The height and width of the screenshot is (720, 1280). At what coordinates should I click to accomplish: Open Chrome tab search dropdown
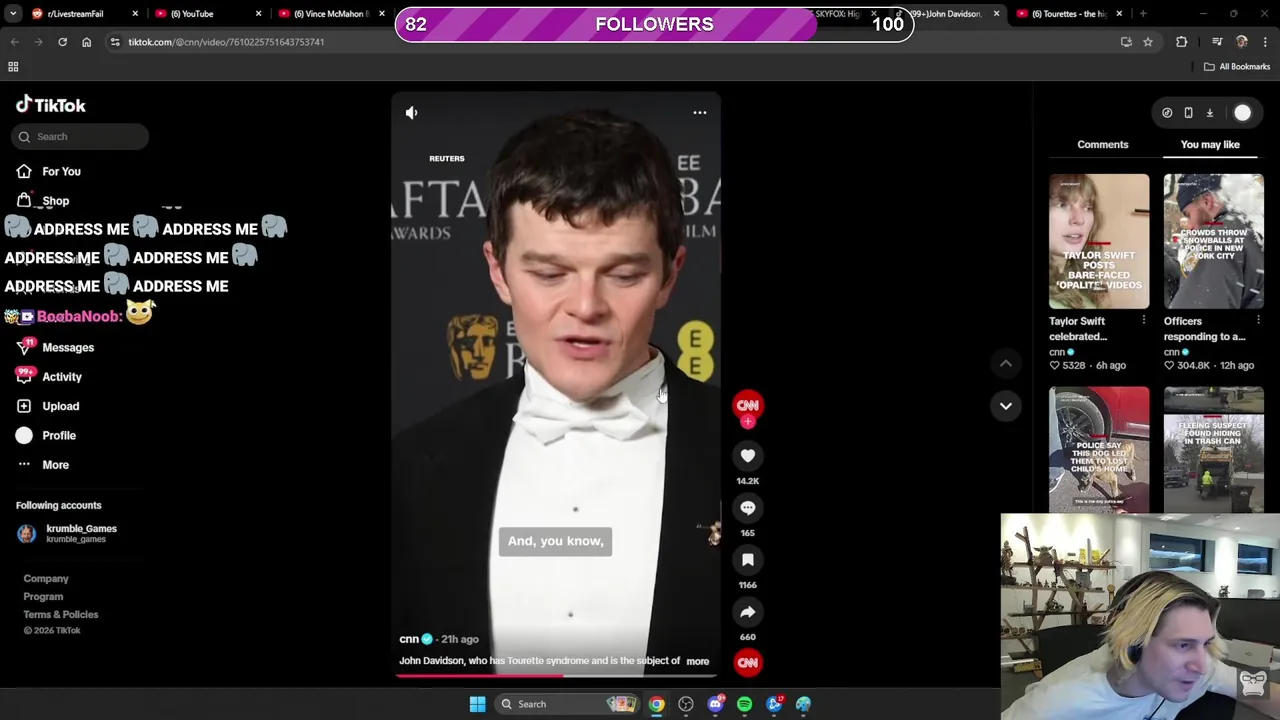(13, 14)
